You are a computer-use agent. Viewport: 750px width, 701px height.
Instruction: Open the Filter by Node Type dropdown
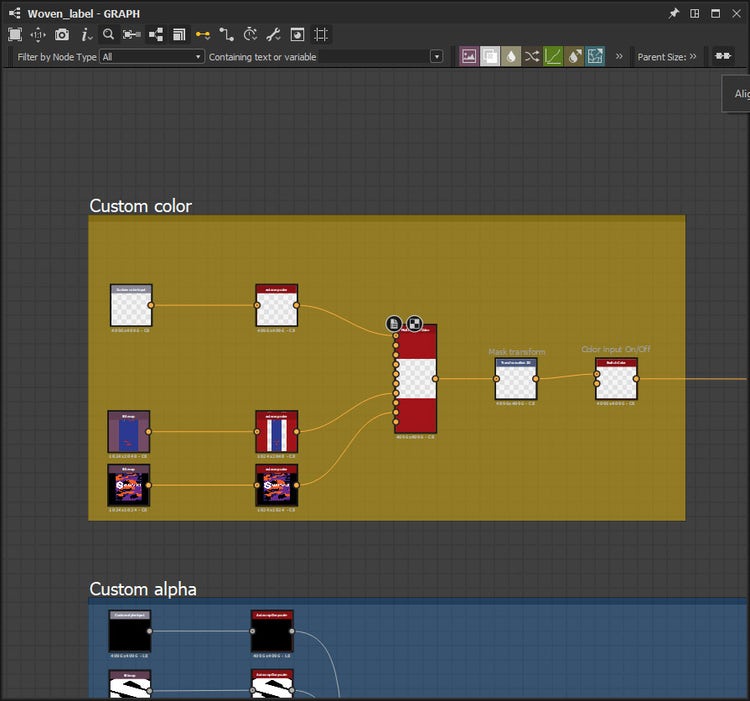(x=151, y=57)
